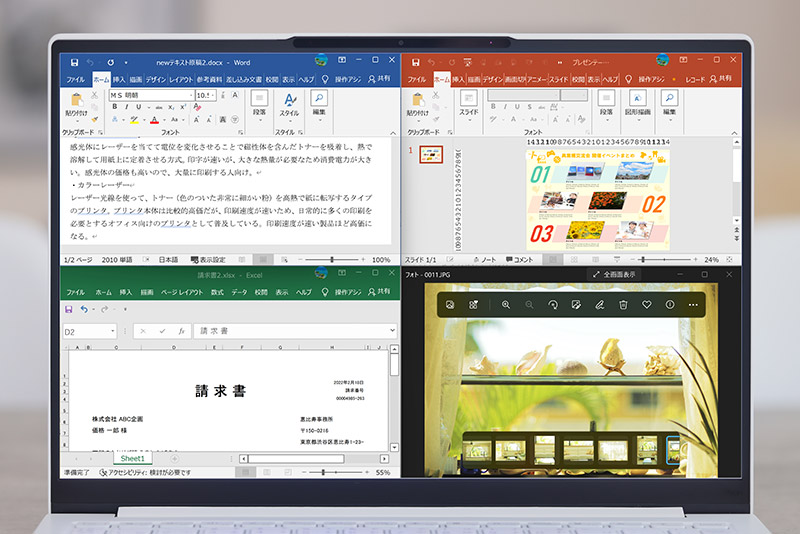Delete the photo with the trash icon
The width and height of the screenshot is (800, 534).
point(623,304)
